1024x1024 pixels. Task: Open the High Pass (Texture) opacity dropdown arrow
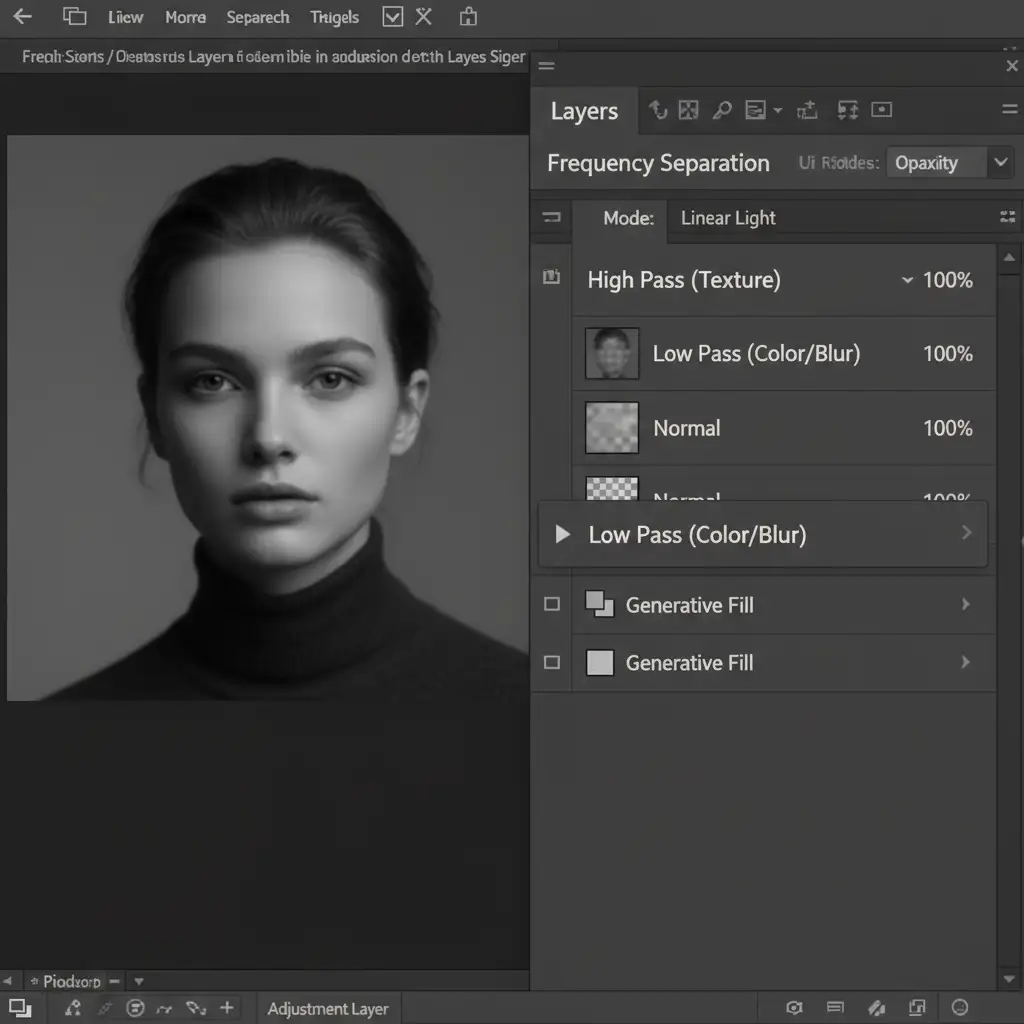[x=907, y=281]
